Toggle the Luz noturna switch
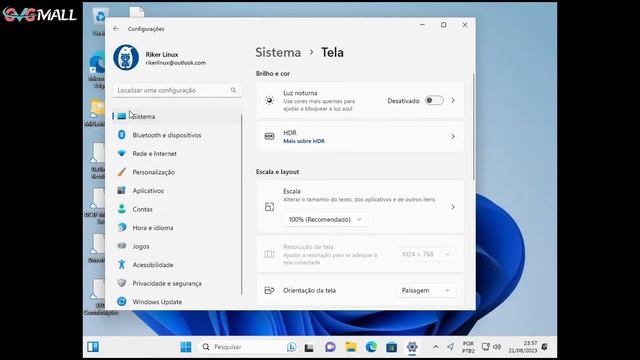The height and width of the screenshot is (360, 640). pos(434,100)
